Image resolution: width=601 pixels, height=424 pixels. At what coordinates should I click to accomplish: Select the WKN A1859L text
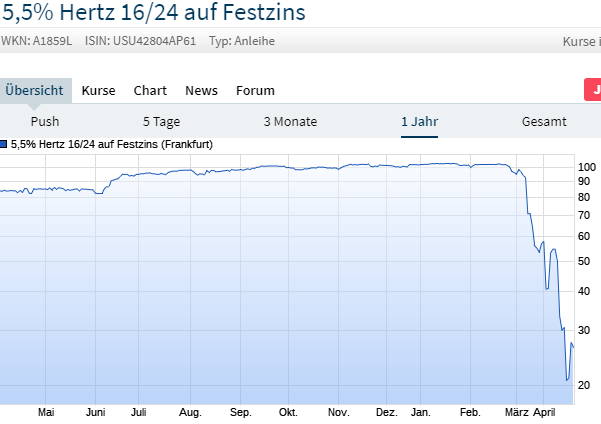click(36, 41)
